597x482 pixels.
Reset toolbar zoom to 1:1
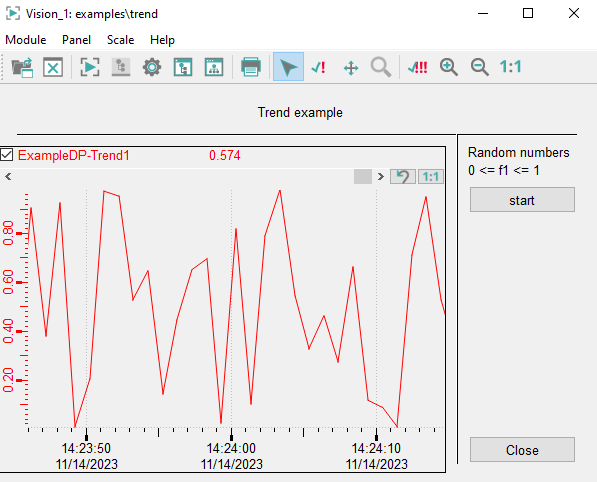(510, 67)
